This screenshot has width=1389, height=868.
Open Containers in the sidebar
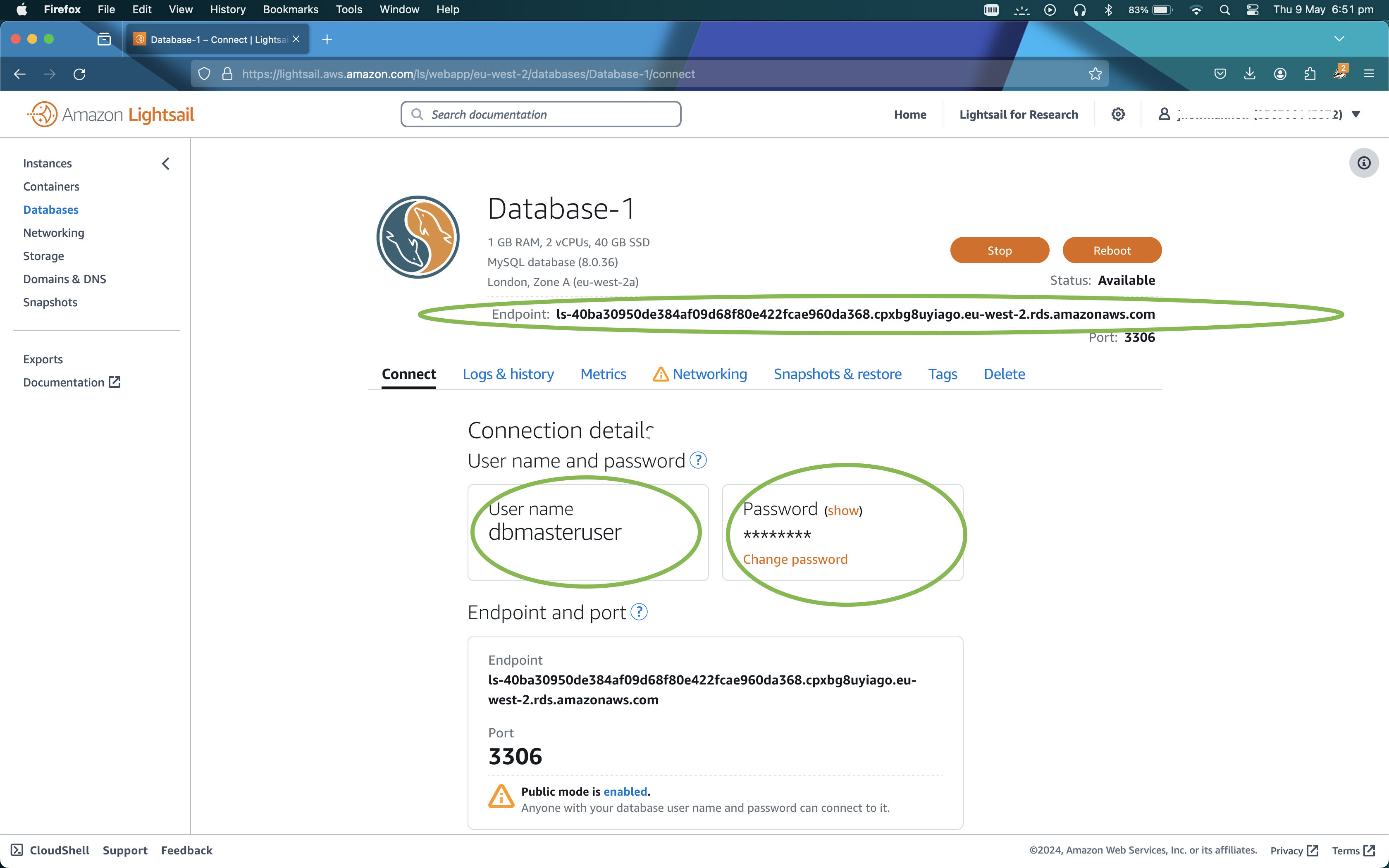click(x=51, y=186)
